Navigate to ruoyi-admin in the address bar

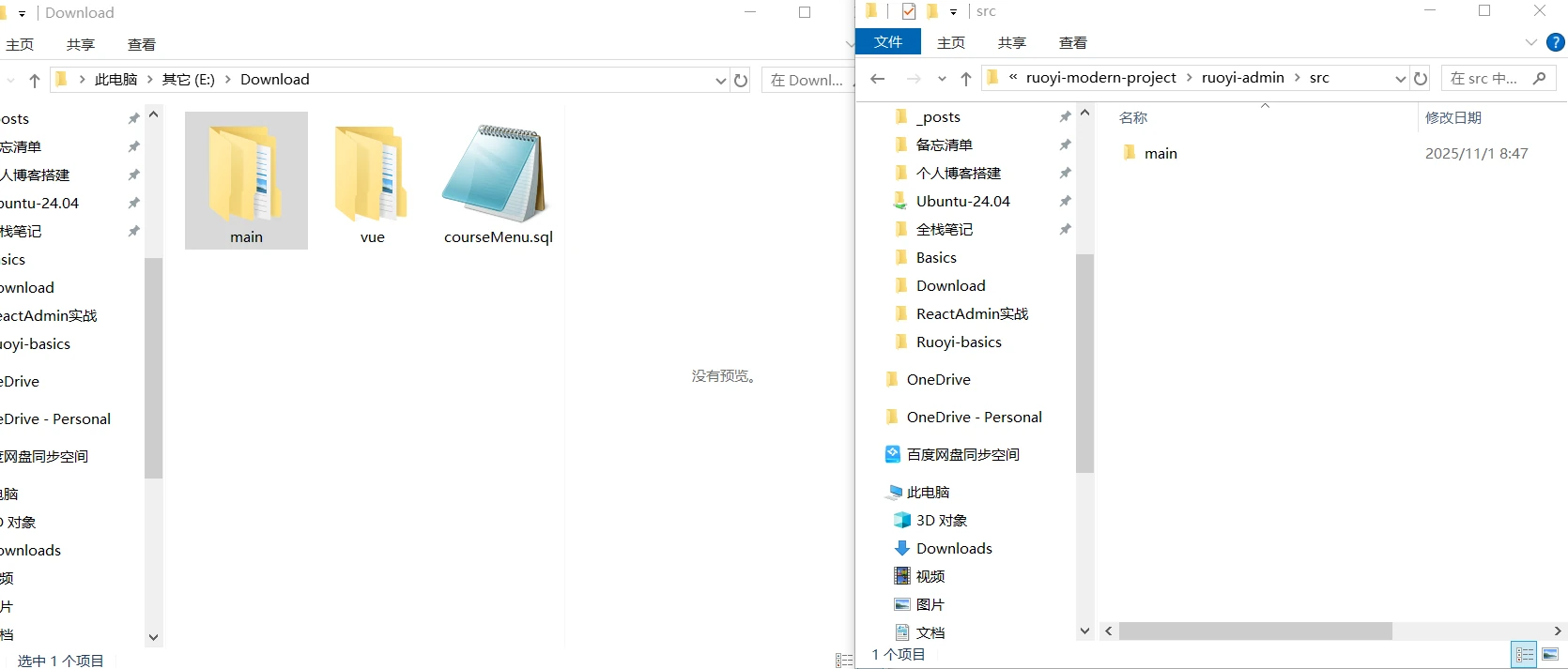pyautogui.click(x=1242, y=78)
